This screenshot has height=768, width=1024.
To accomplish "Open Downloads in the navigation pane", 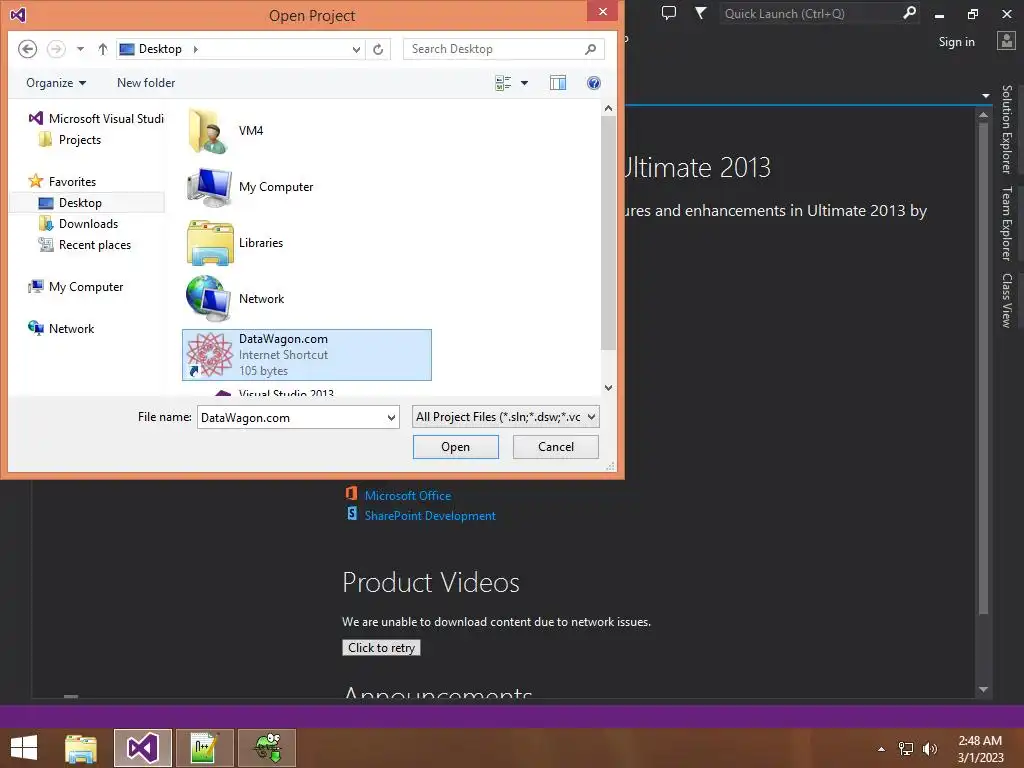I will [78, 224].
